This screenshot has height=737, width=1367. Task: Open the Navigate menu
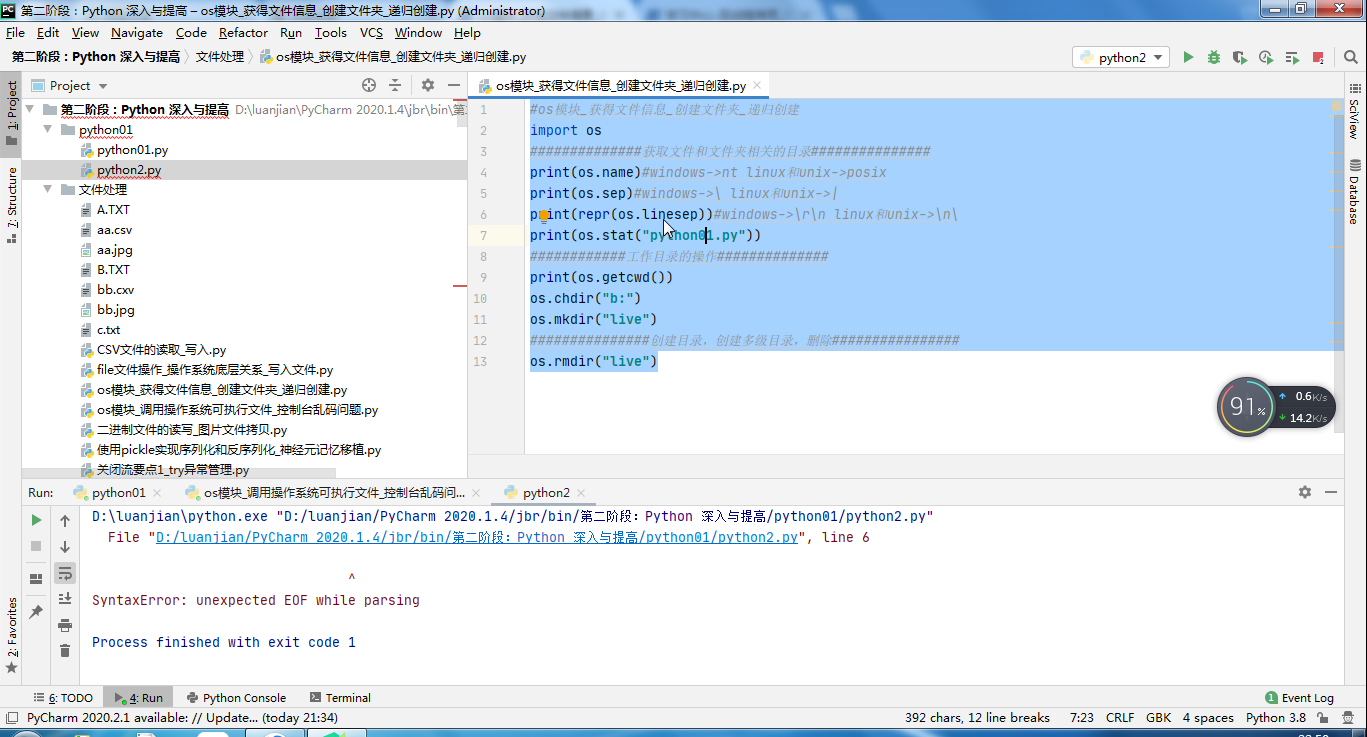pos(137,33)
